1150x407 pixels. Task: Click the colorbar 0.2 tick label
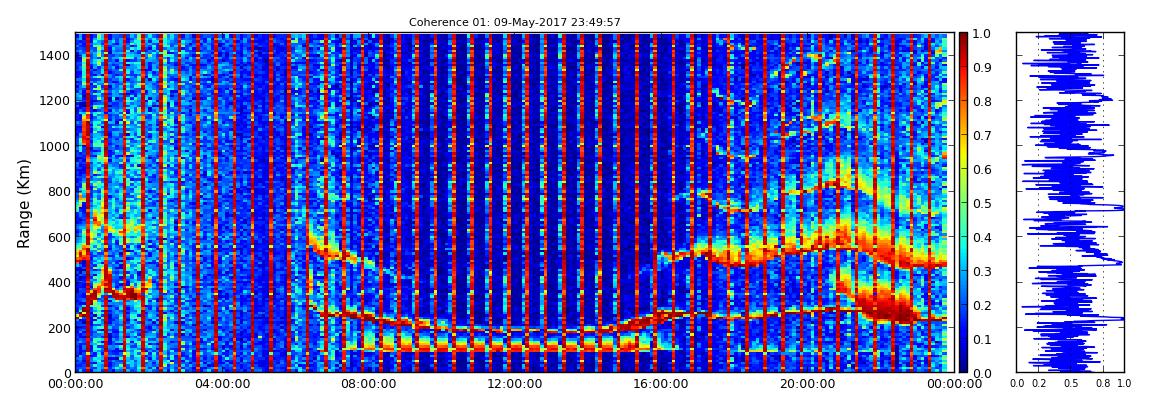(x=981, y=305)
